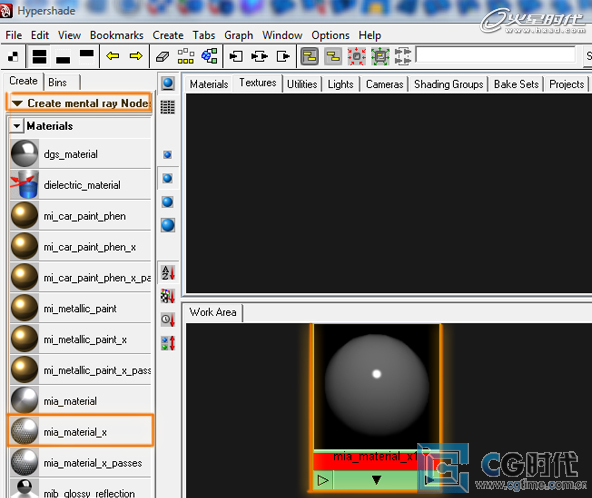This screenshot has width=592, height=498.
Task: Create an mi_metallic_paint node
Action: click(80, 308)
